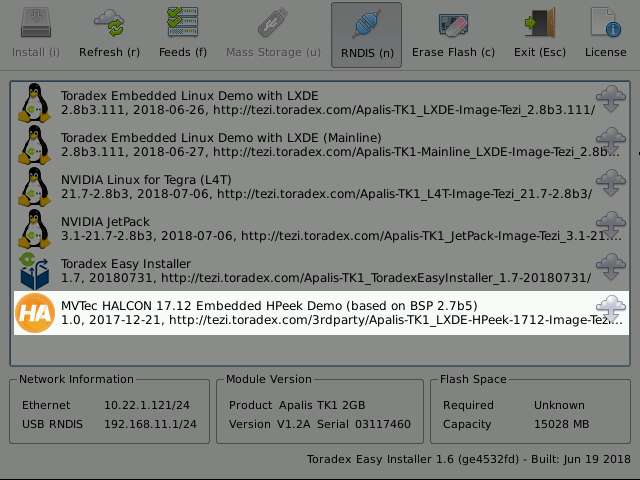
Task: Click penguin icon of NVIDIA Linux for Tegra
Action: pos(34,187)
